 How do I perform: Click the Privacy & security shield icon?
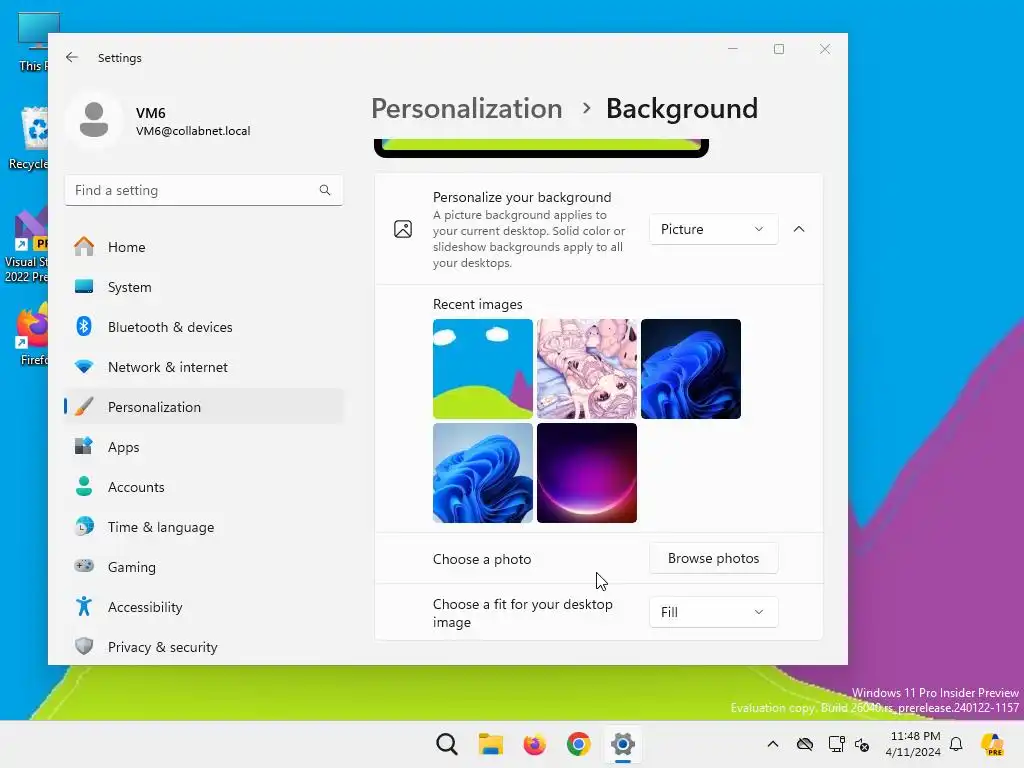(84, 647)
